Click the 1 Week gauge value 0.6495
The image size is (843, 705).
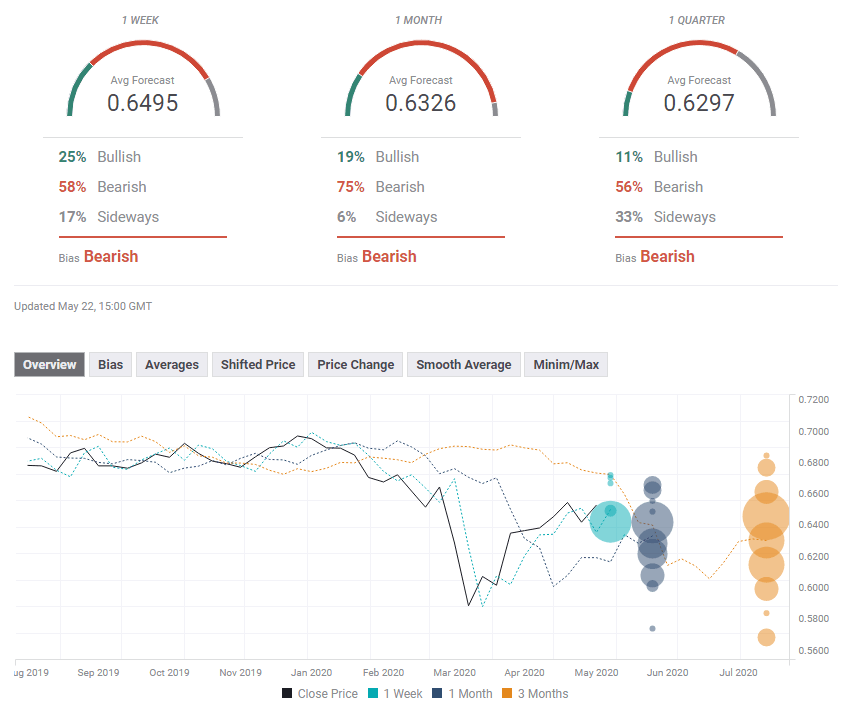(143, 103)
